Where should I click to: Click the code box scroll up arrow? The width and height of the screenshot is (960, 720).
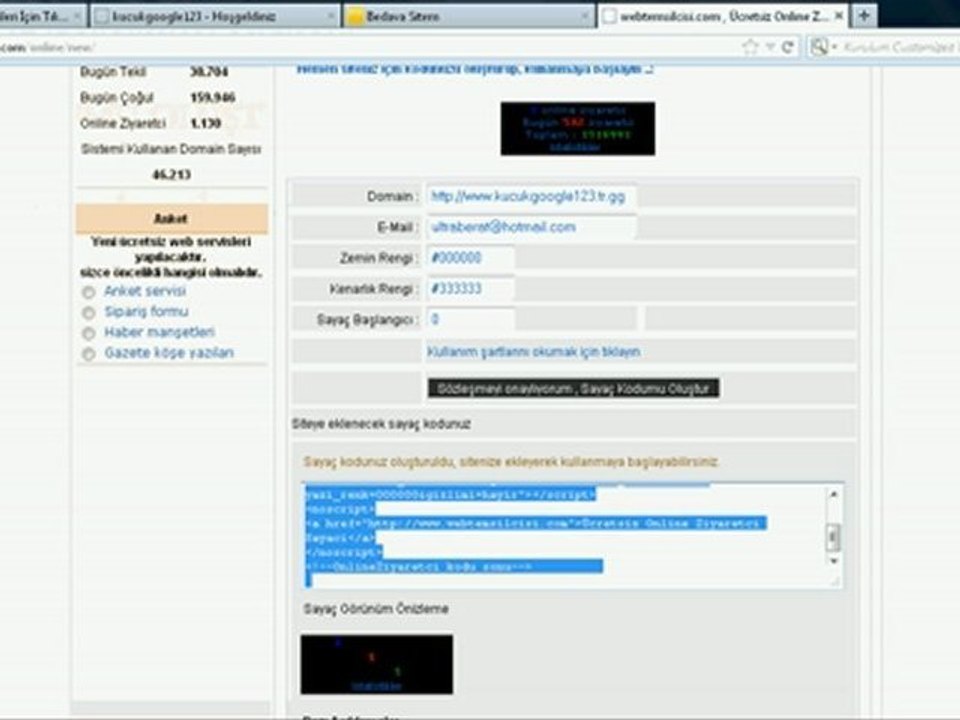[833, 493]
